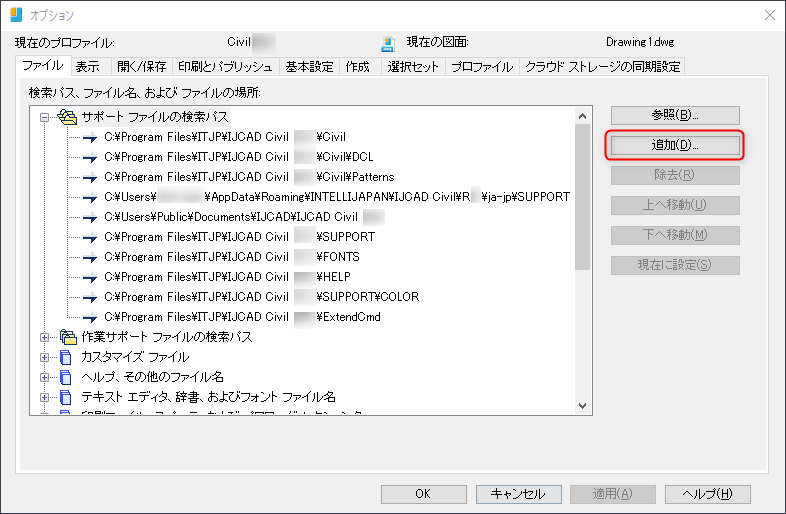Select the path ending in ¥Civil¥Patterns
Image resolution: width=786 pixels, height=514 pixels.
coord(249,177)
